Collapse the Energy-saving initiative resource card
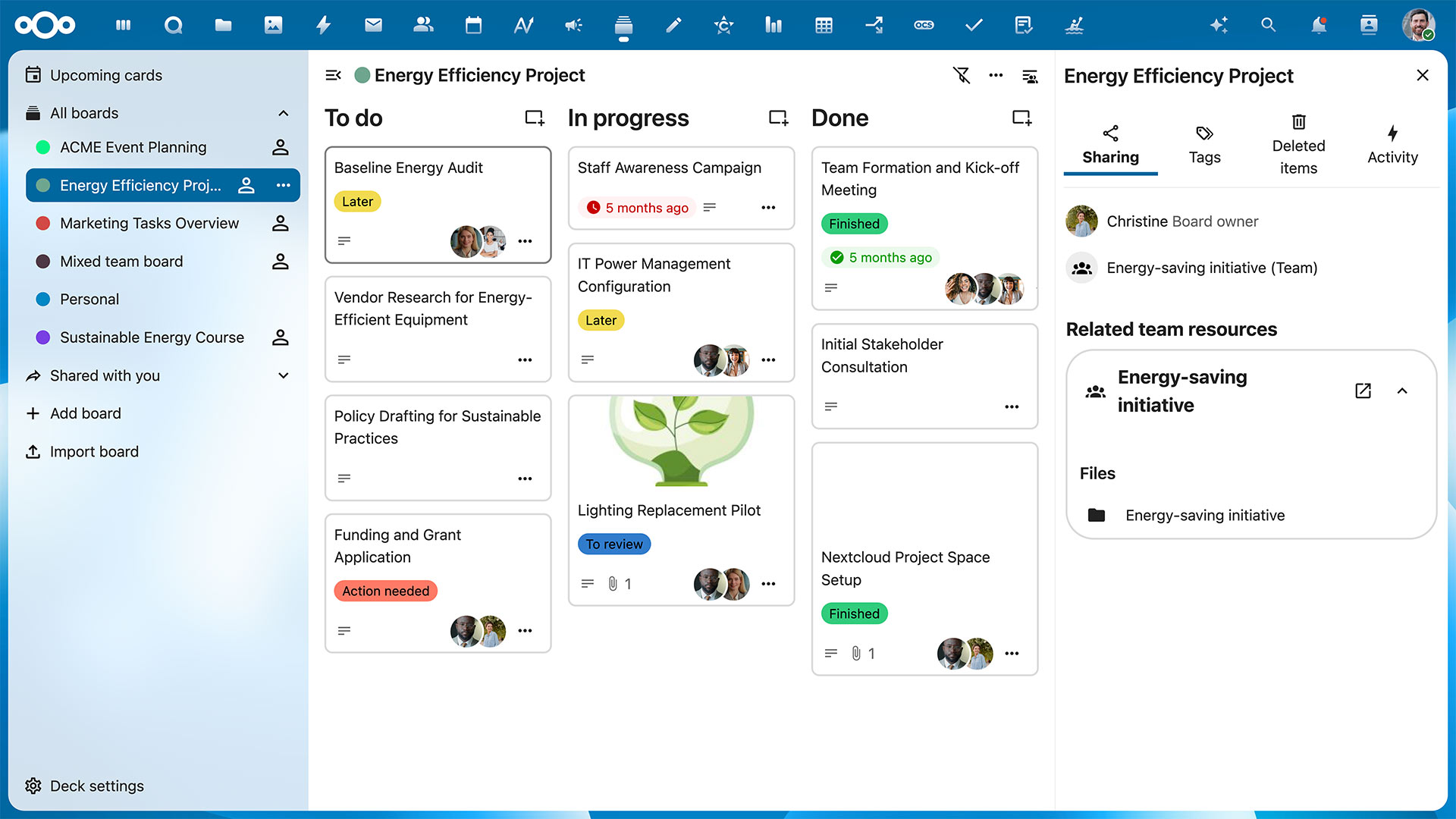Image resolution: width=1456 pixels, height=819 pixels. (1402, 391)
